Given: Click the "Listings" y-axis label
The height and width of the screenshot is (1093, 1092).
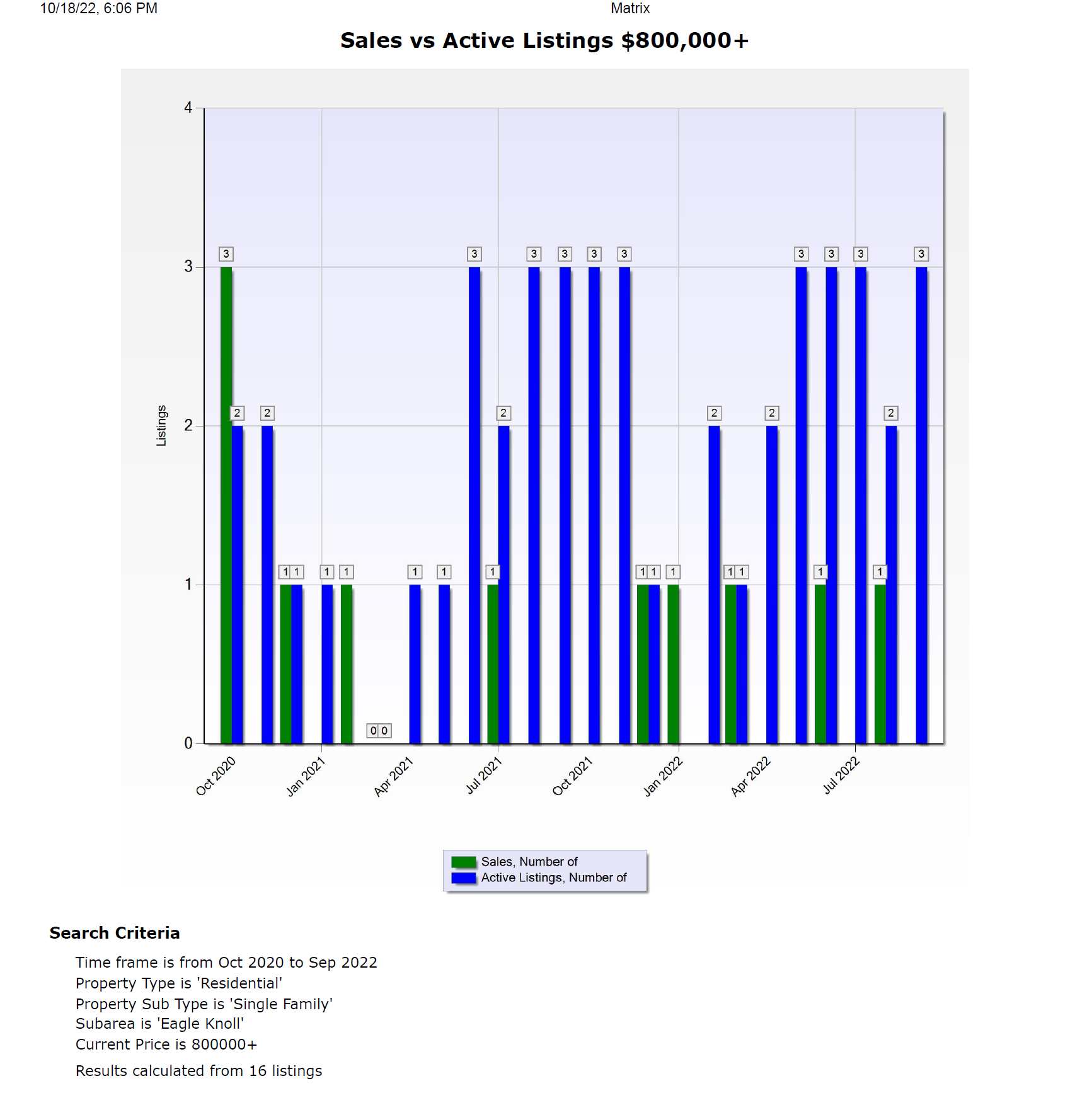Looking at the screenshot, I should point(161,426).
